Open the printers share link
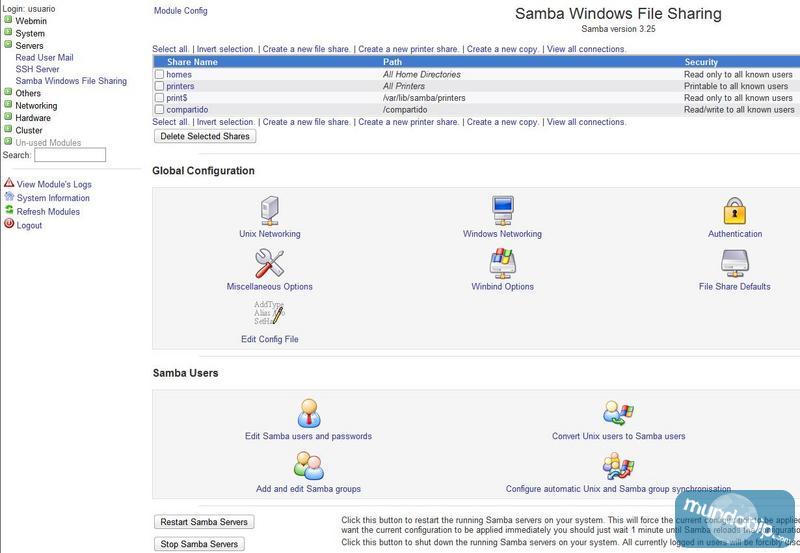This screenshot has width=800, height=553. pos(180,86)
